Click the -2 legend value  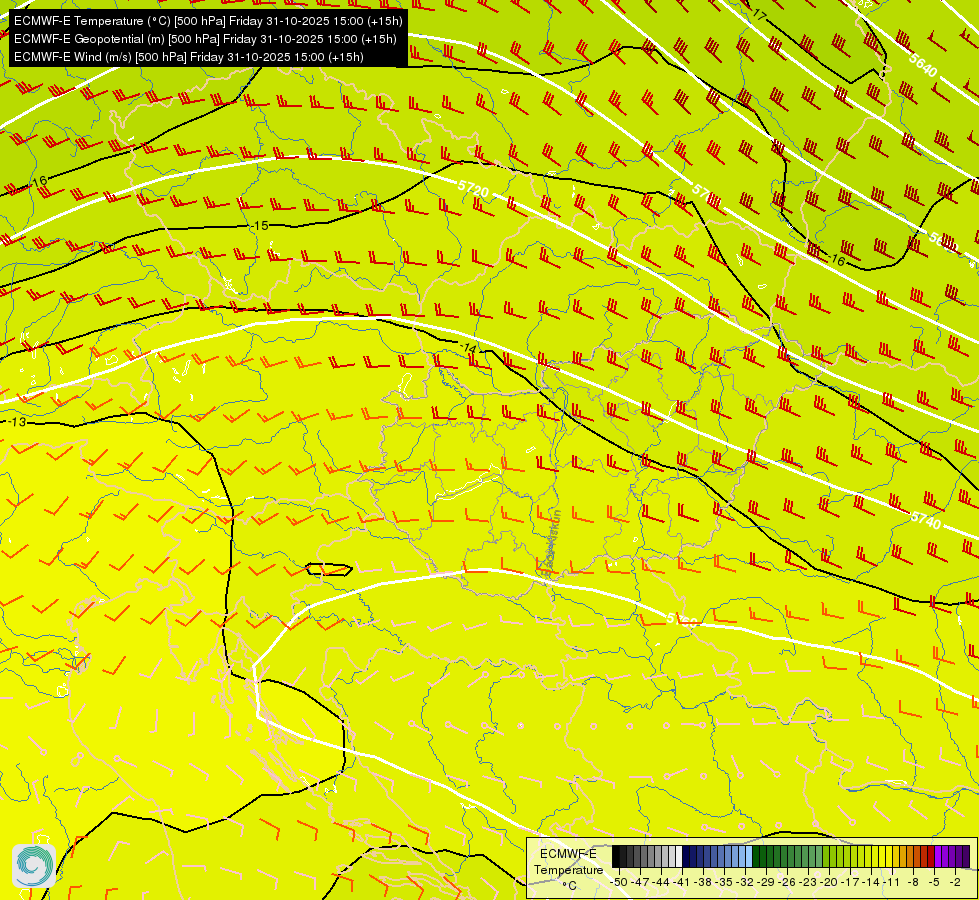(955, 882)
